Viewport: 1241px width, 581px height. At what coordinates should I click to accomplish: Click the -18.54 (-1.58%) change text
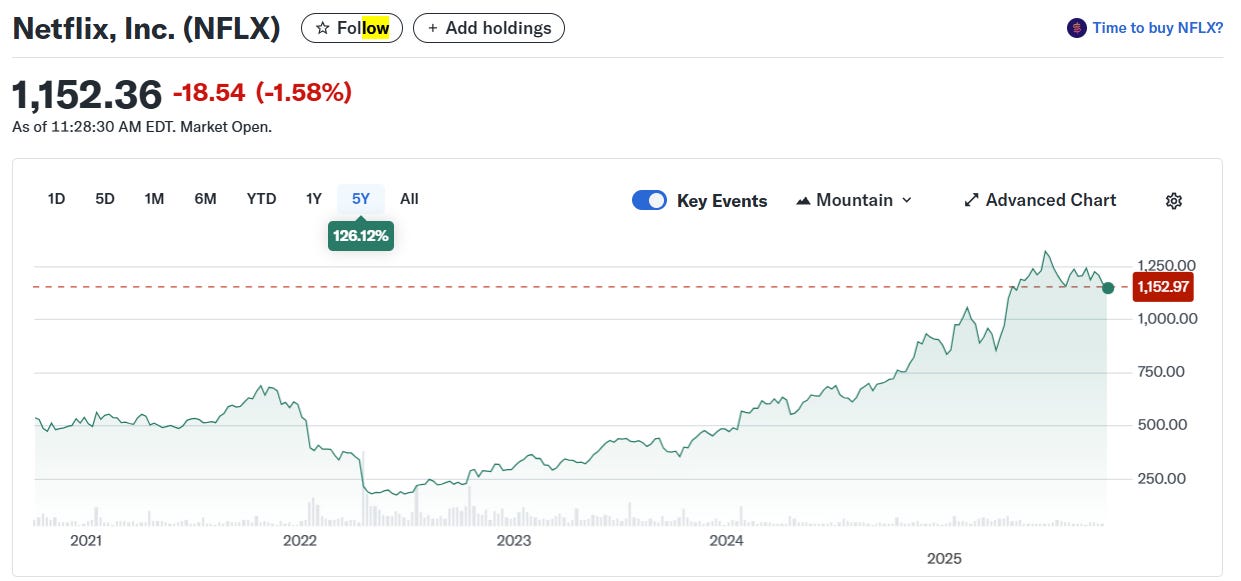[262, 93]
